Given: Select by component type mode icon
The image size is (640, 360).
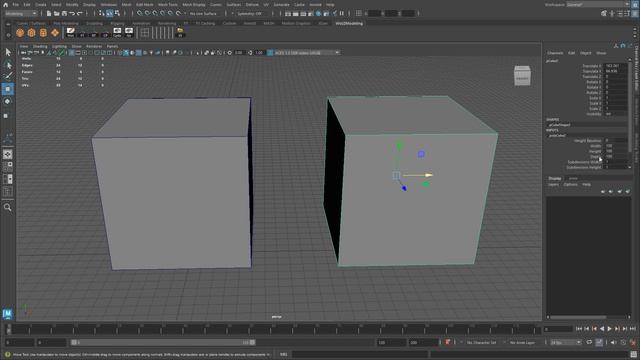Looking at the screenshot, I should [x=118, y=13].
